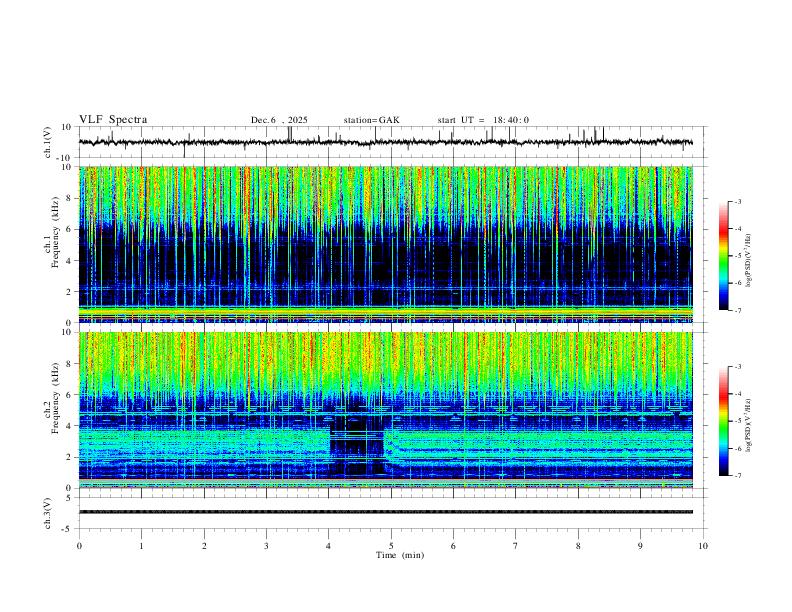The width and height of the screenshot is (792, 612).
Task: Click time axis tick label "4"
Action: [x=329, y=546]
